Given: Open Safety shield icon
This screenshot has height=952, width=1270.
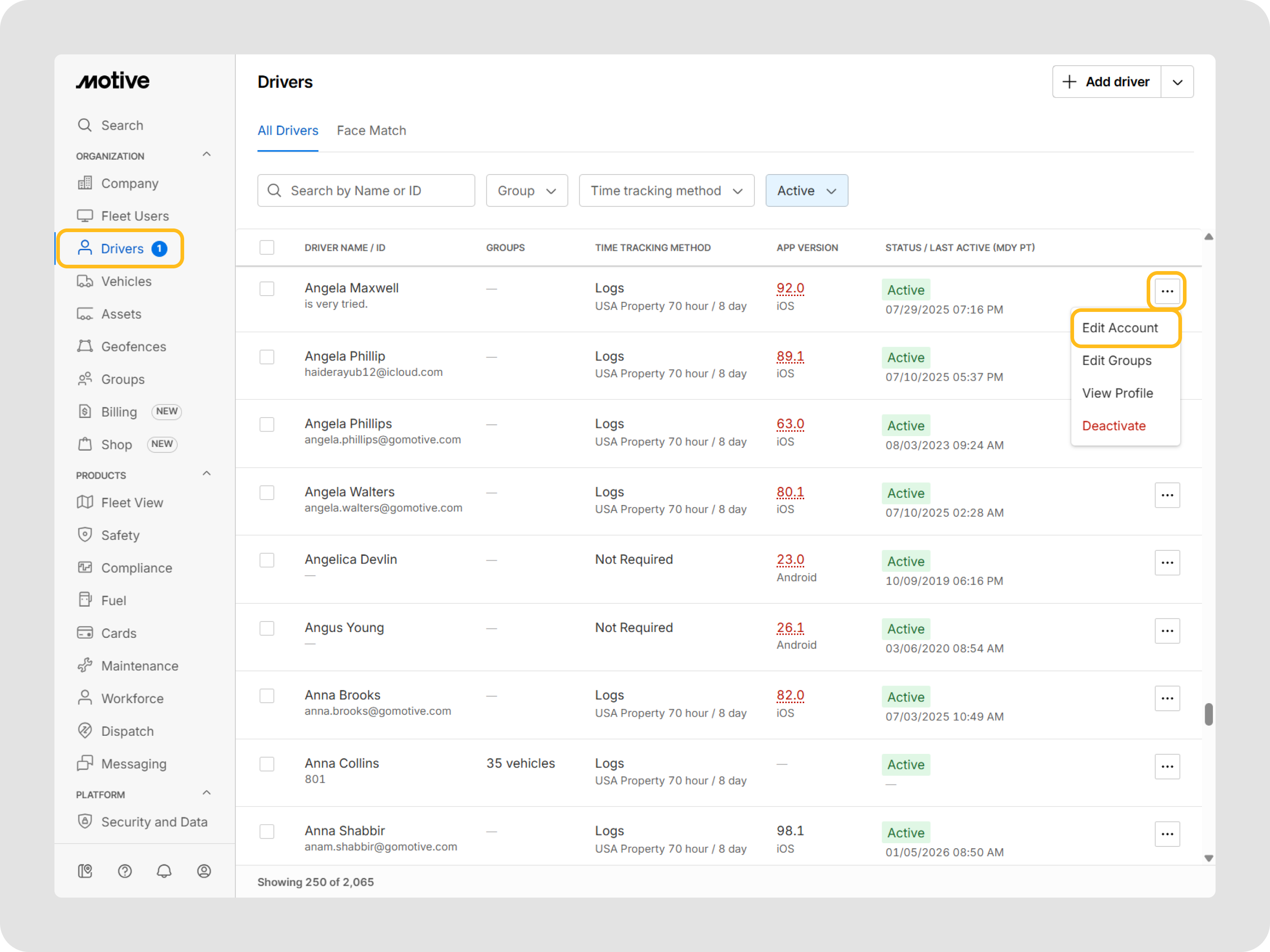Looking at the screenshot, I should (85, 535).
